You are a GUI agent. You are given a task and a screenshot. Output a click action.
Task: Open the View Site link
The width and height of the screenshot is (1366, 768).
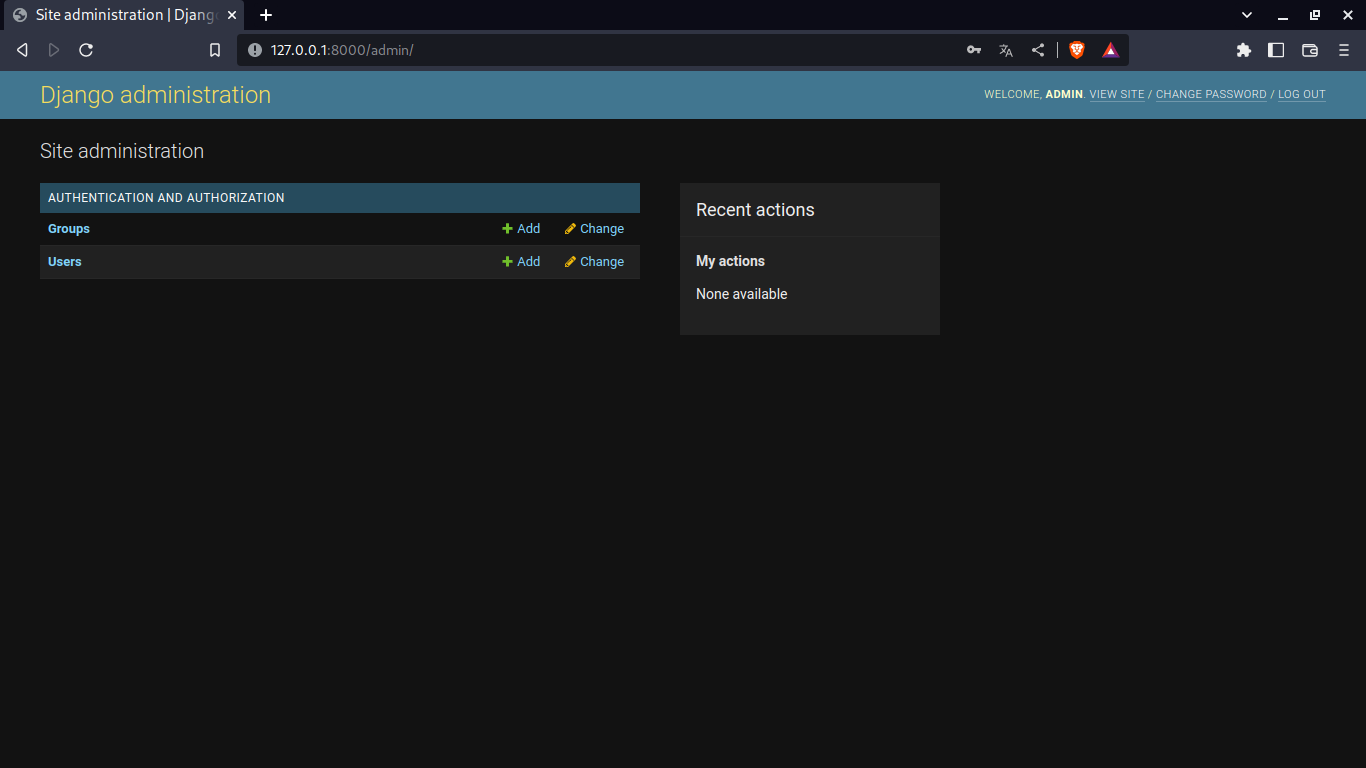pyautogui.click(x=1117, y=94)
